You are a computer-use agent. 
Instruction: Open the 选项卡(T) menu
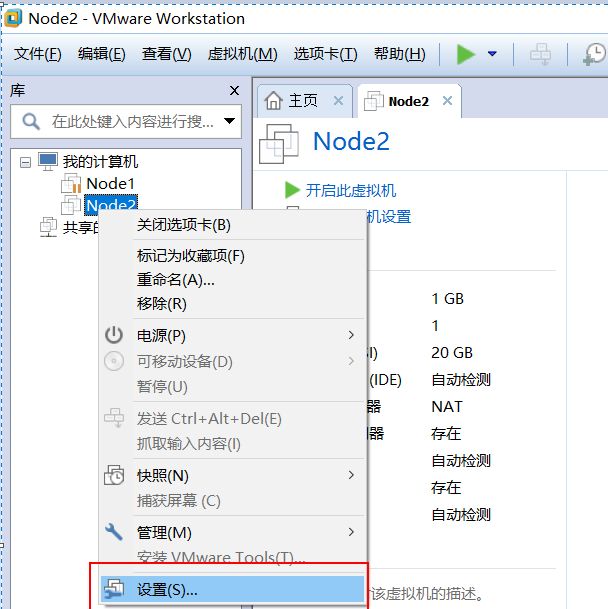(326, 54)
